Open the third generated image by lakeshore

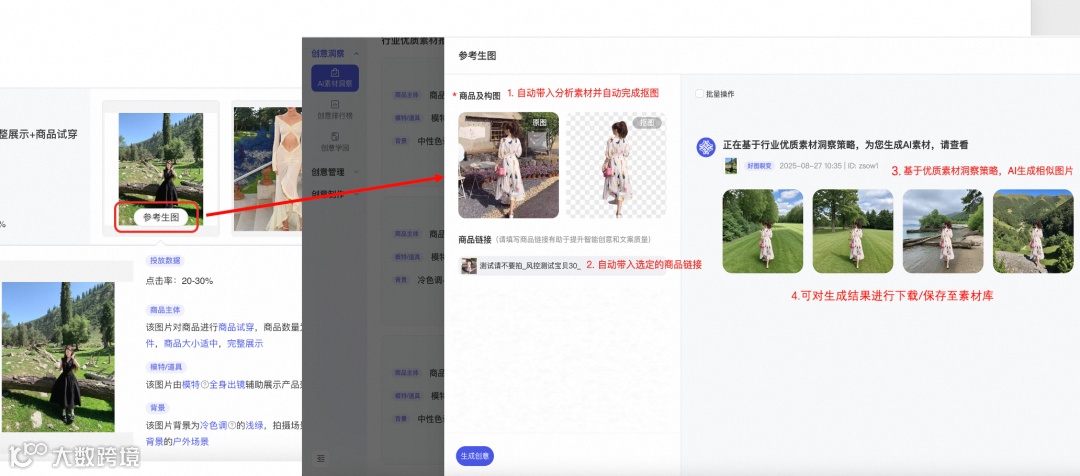(x=943, y=231)
